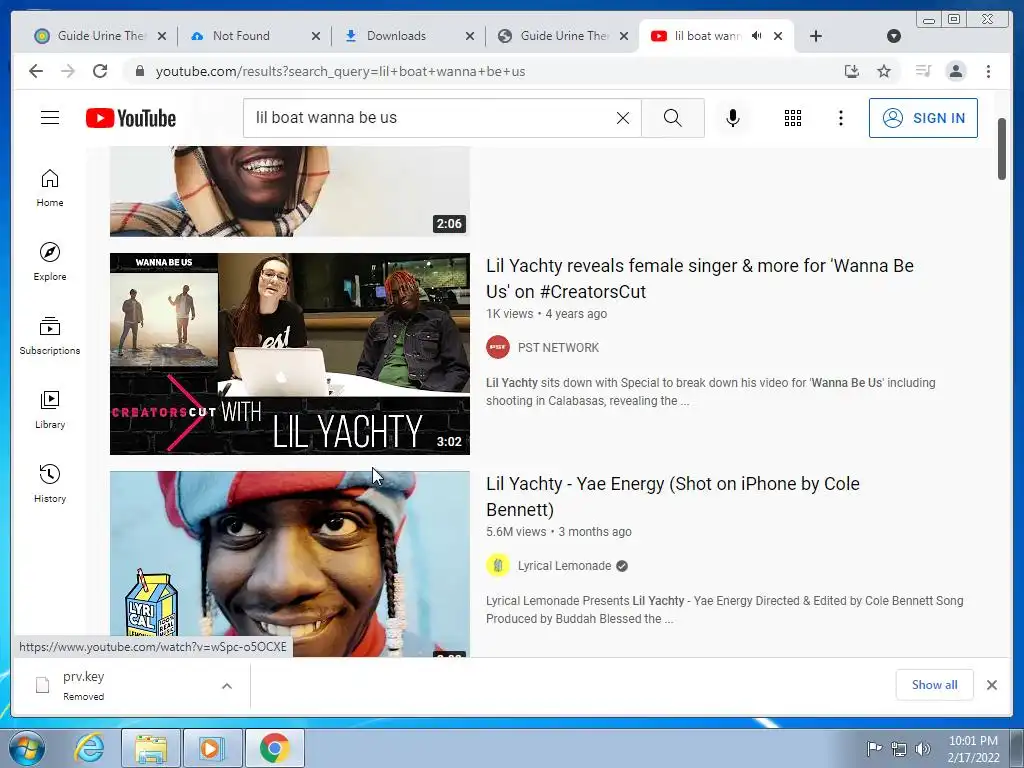The height and width of the screenshot is (768, 1024).
Task: Mute the YouTube tab audio icon
Action: [756, 36]
